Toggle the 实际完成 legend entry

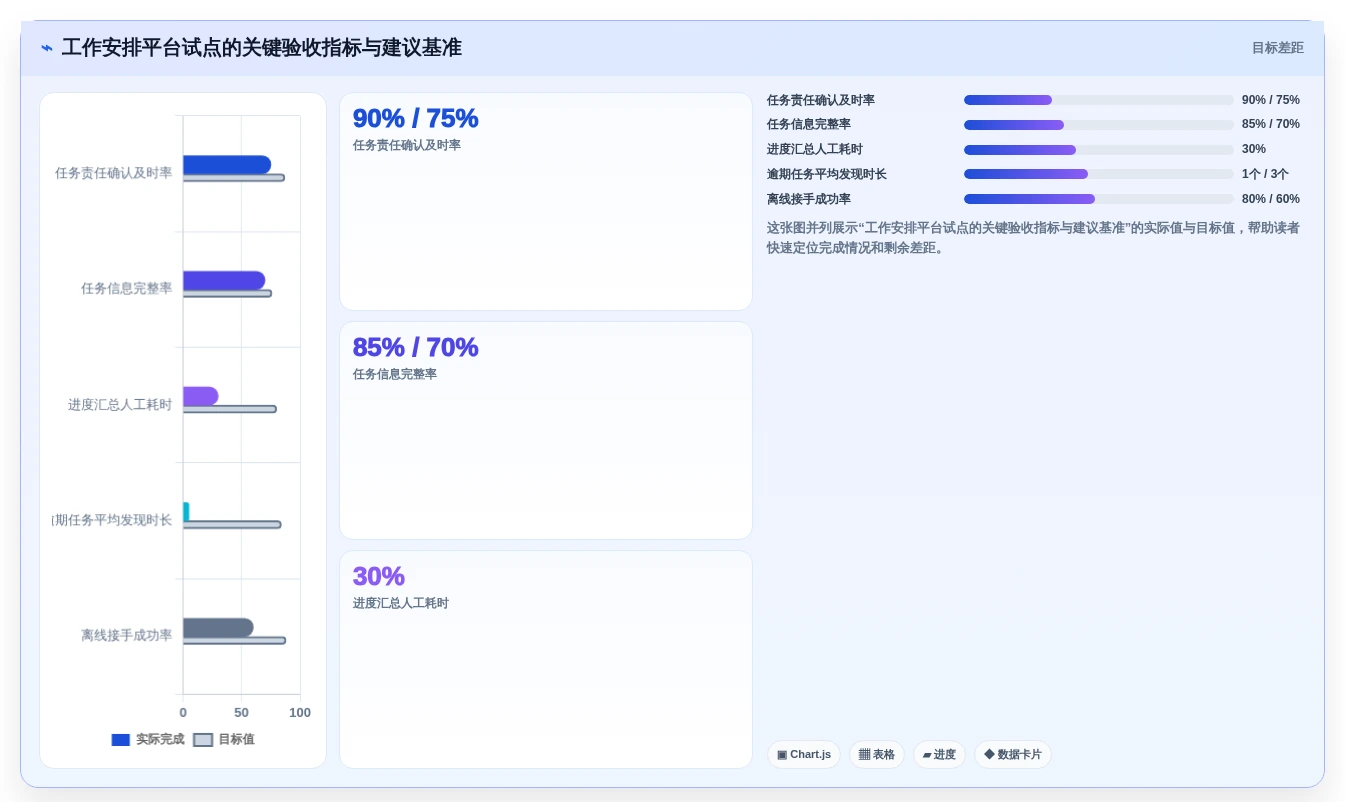pyautogui.click(x=148, y=740)
